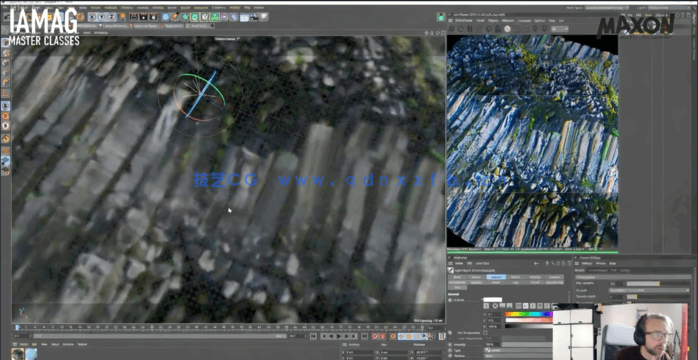Click the red Record Active Objects icon
The width and height of the screenshot is (698, 360).
click(375, 336)
